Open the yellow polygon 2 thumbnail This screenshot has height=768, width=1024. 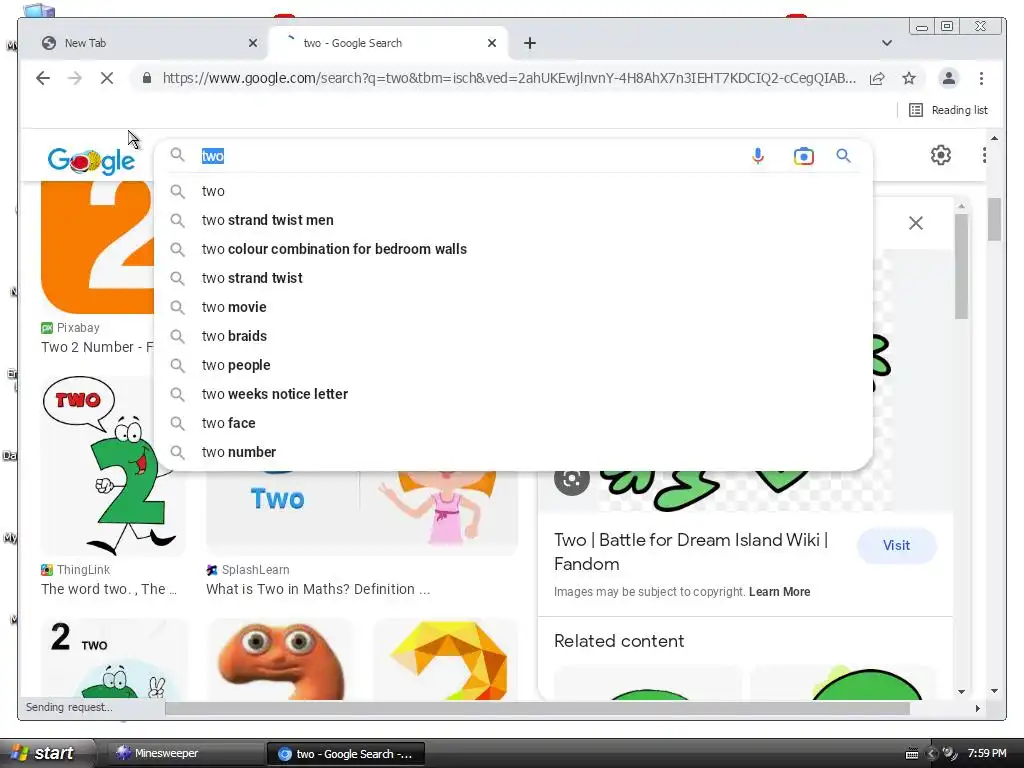[445, 660]
